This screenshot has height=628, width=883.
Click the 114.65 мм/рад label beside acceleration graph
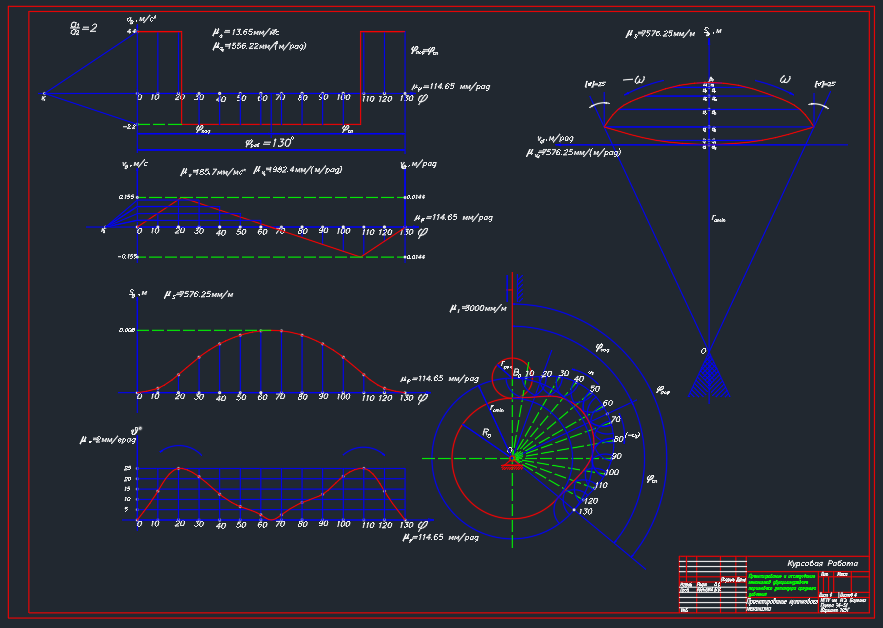tap(451, 87)
